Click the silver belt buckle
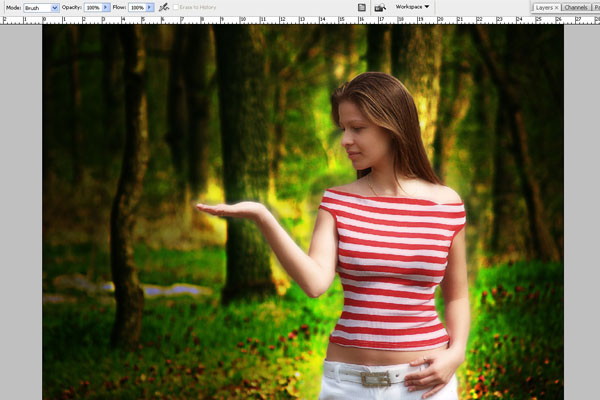 376,378
